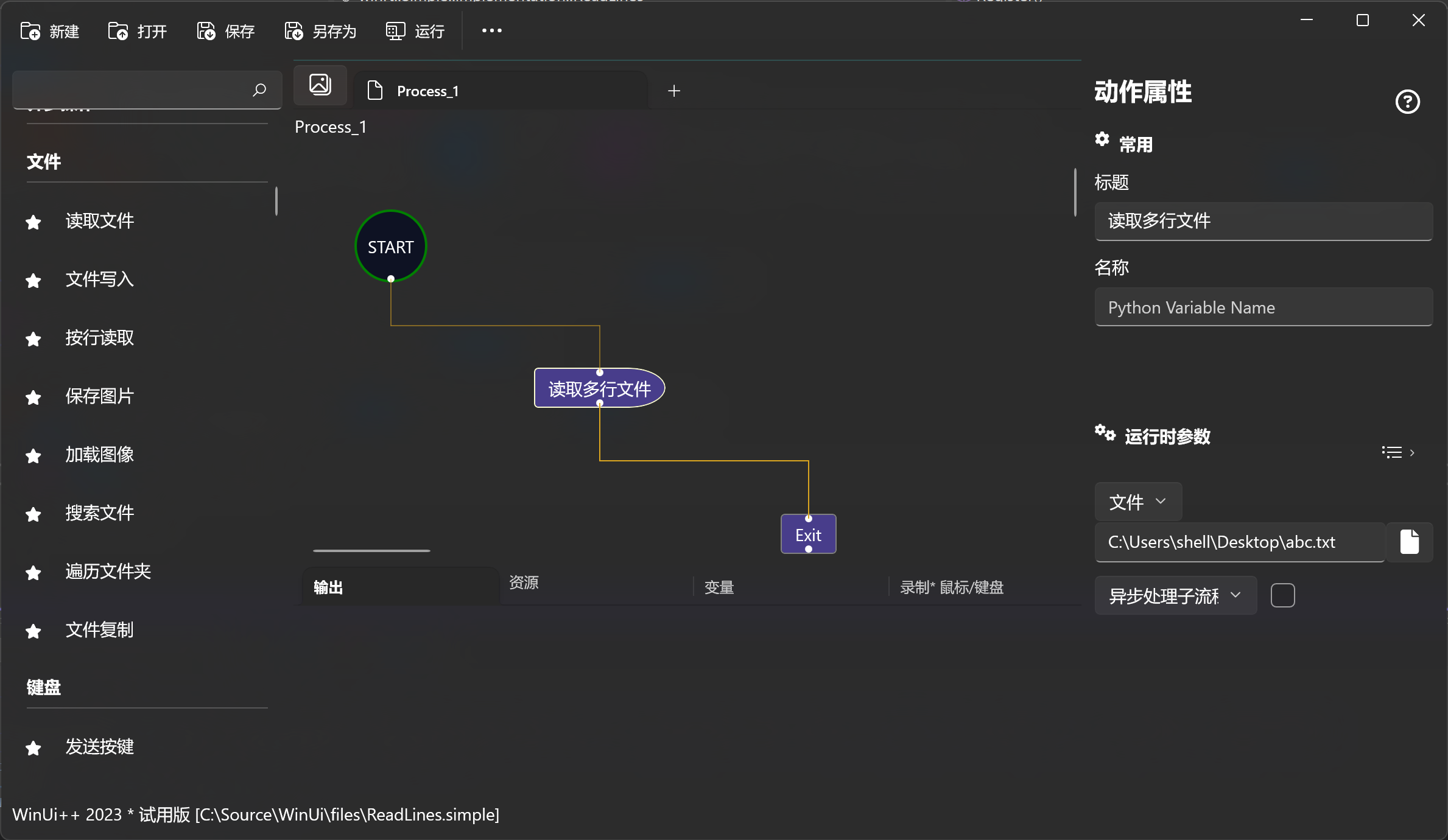The width and height of the screenshot is (1448, 840).
Task: Click the search magnifier icon
Action: 259,90
